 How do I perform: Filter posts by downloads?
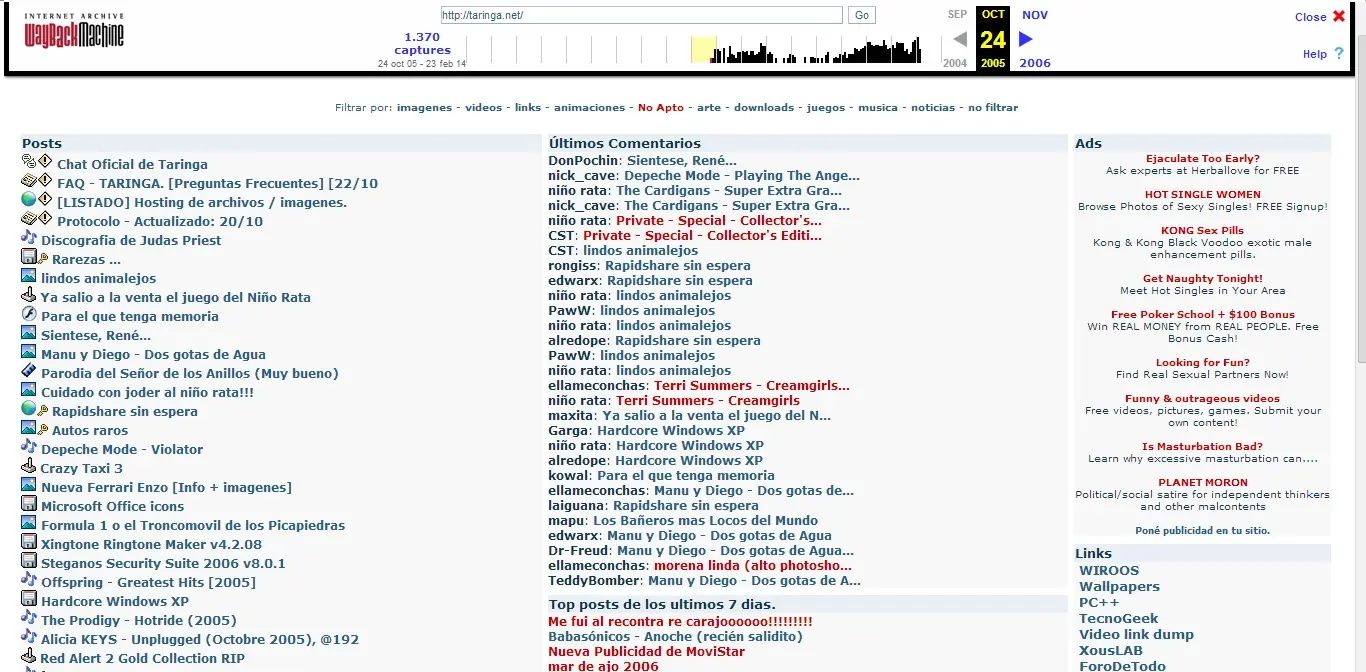(x=764, y=107)
